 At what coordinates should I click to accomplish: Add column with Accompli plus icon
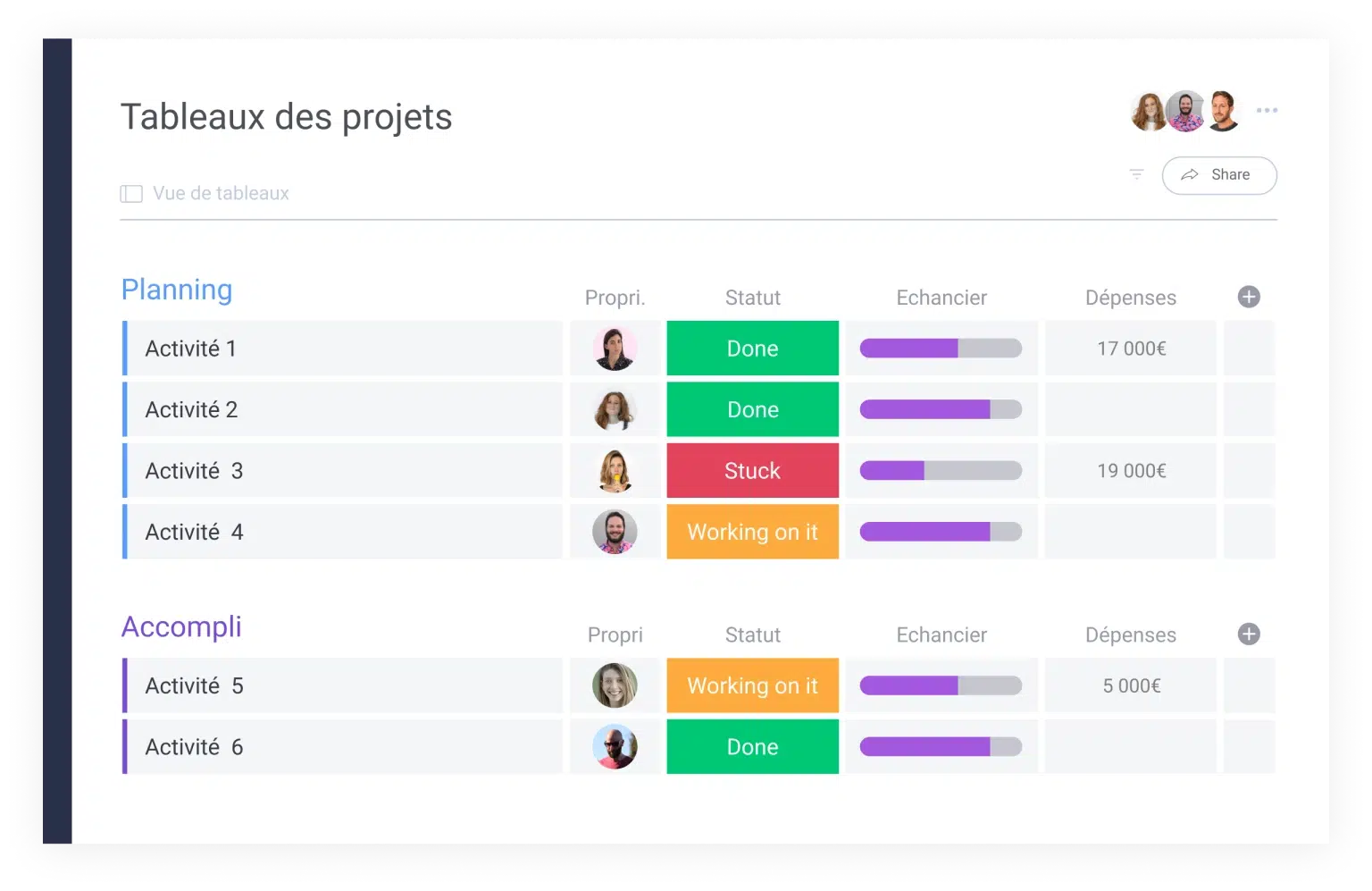(1249, 634)
